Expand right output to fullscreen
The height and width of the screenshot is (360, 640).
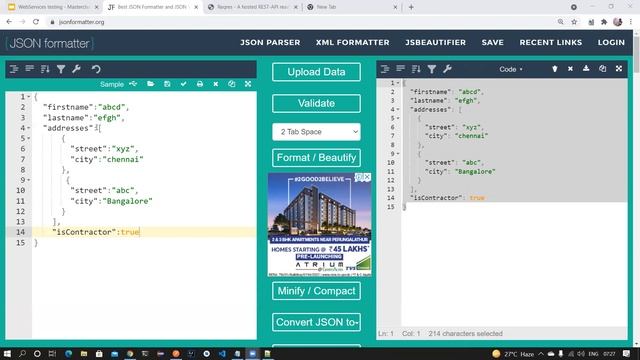(x=619, y=69)
